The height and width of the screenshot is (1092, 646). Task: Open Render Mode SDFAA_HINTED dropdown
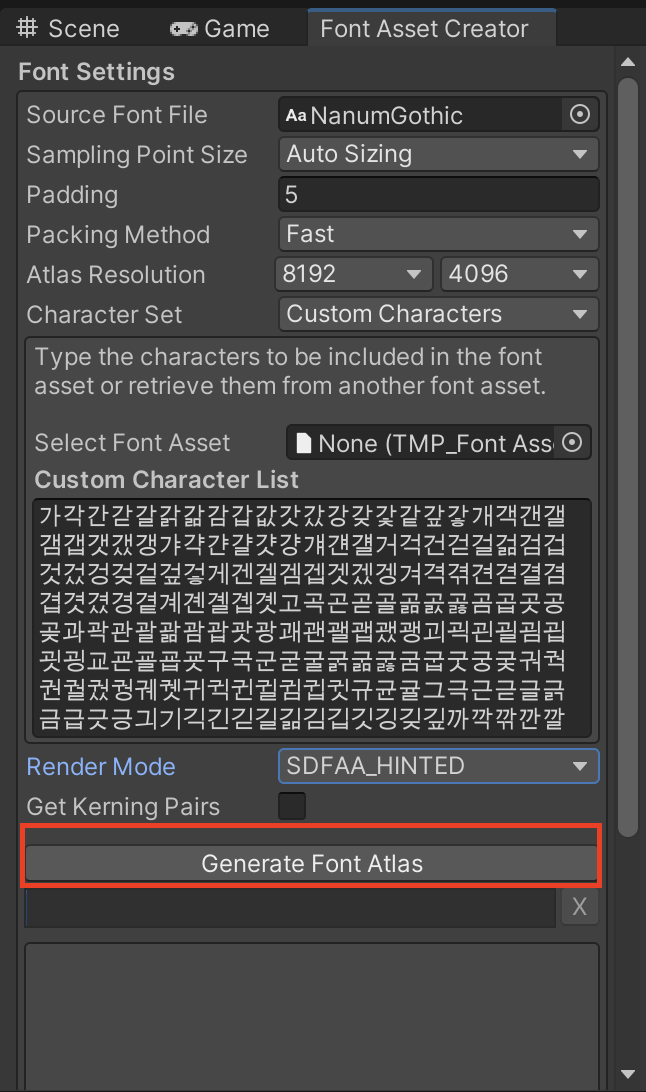click(439, 766)
